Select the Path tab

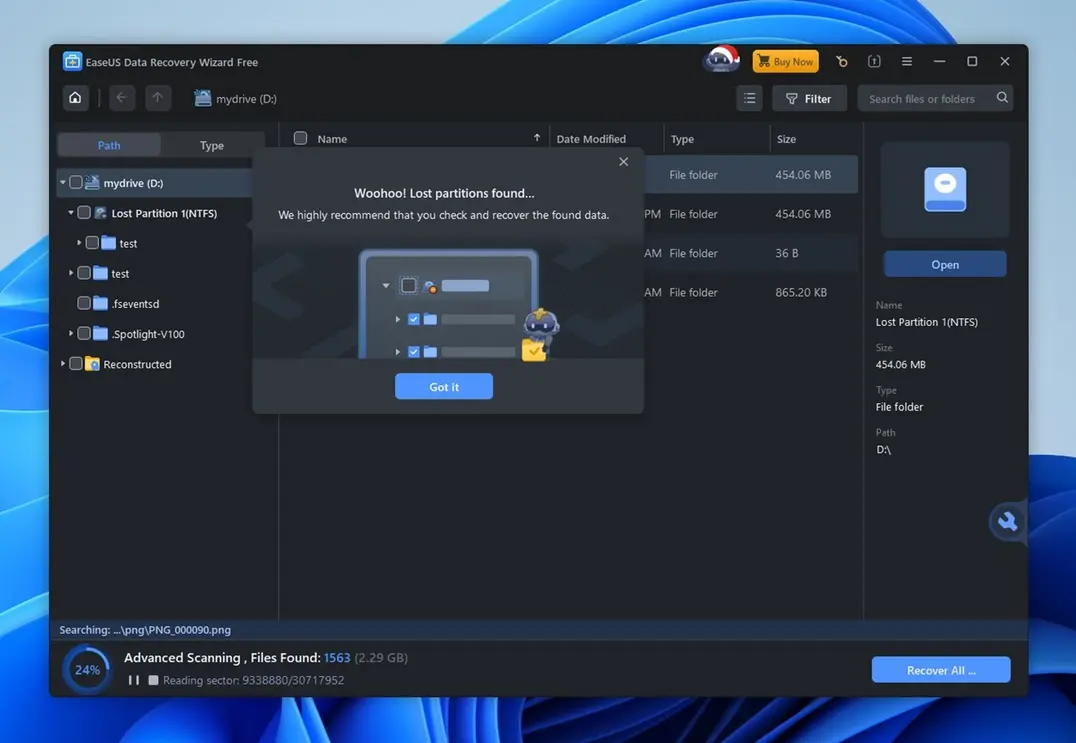click(x=108, y=145)
